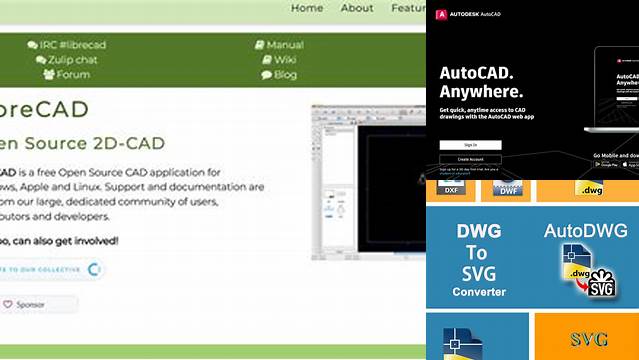
Task: Open the Wiki link
Action: (285, 60)
